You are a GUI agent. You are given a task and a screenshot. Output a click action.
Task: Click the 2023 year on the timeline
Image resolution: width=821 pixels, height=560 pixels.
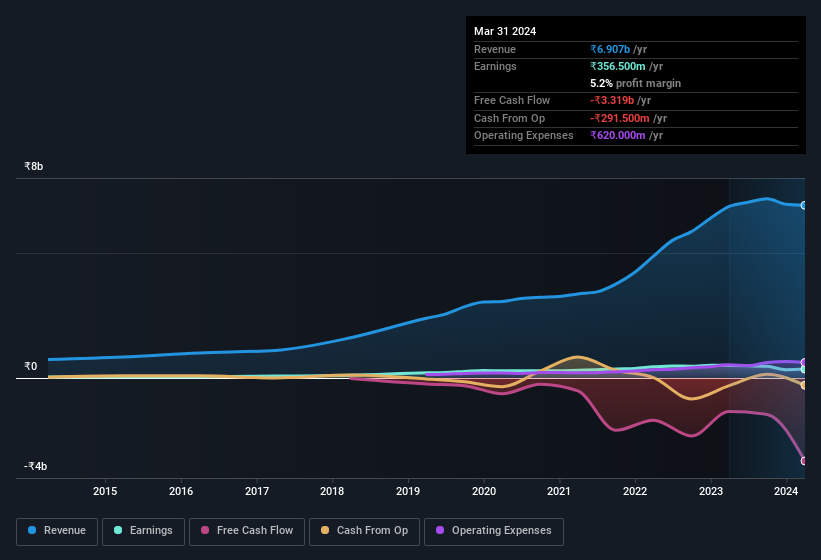pyautogui.click(x=711, y=491)
